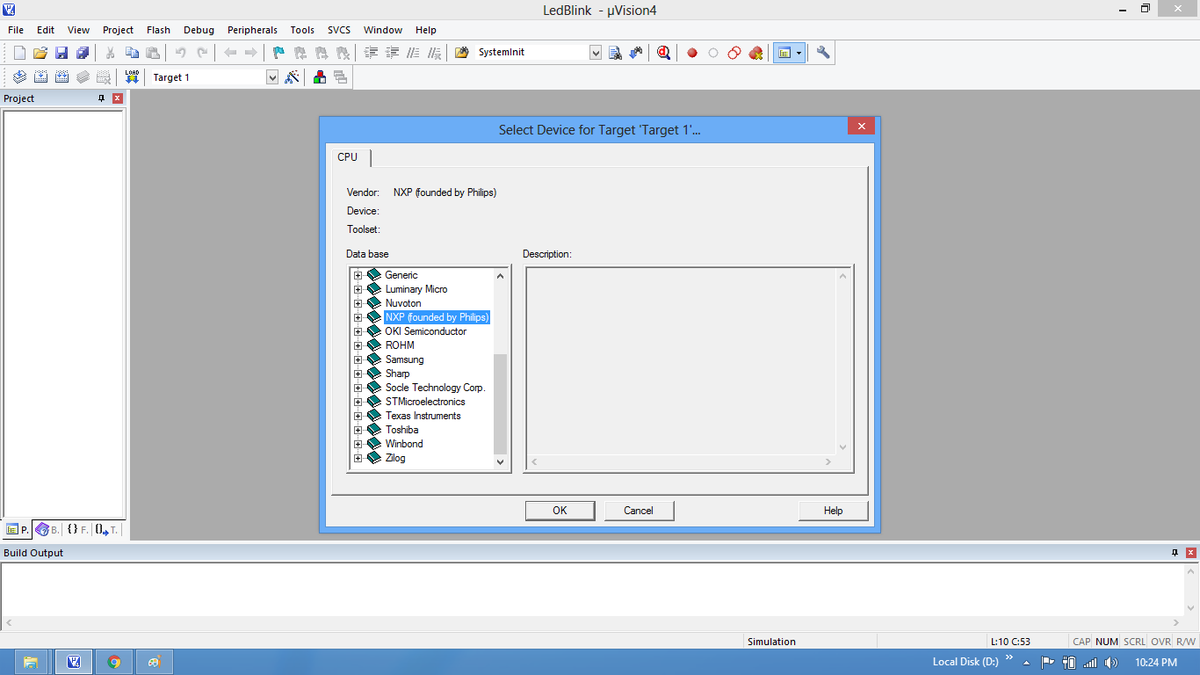Expand the STMicroelectronics vendor node
Screen dimensions: 1200x675
[357, 401]
